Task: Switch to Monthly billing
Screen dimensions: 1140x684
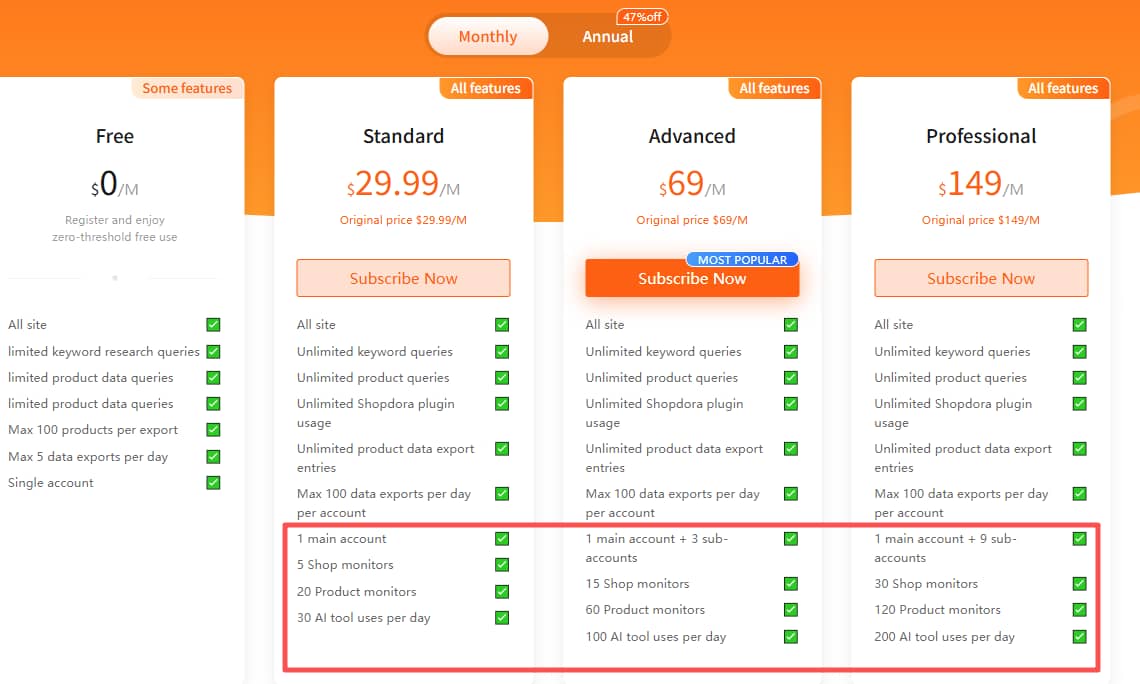Action: pyautogui.click(x=488, y=37)
